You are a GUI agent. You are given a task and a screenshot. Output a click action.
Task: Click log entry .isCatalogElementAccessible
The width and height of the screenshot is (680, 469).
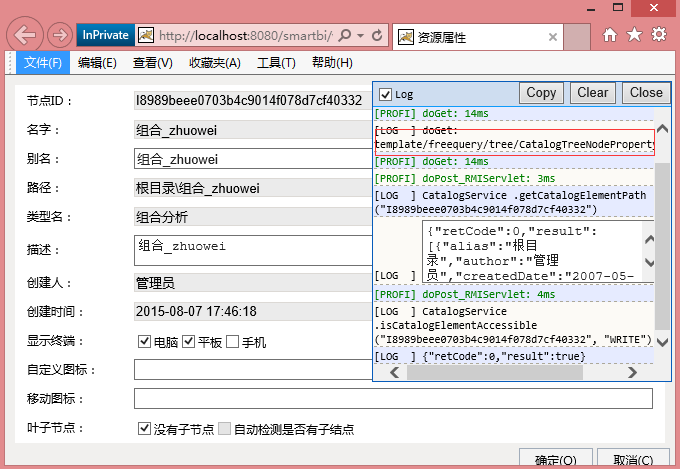pyautogui.click(x=514, y=325)
